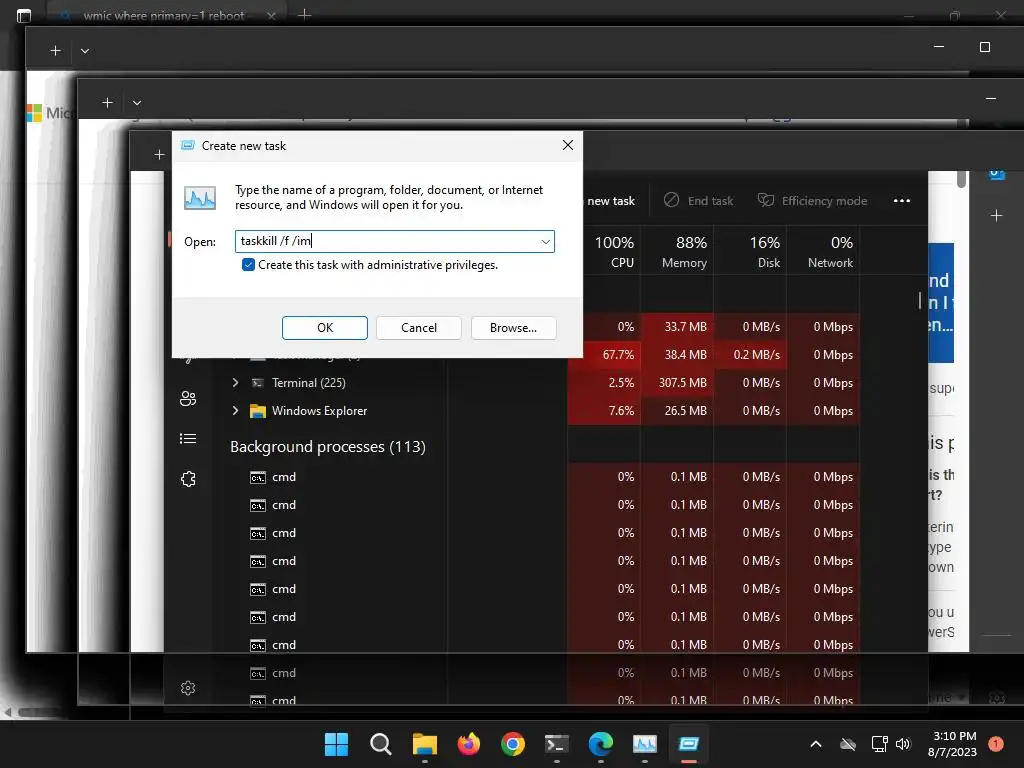Click Background processes (113) header
This screenshot has width=1024, height=768.
click(x=328, y=447)
